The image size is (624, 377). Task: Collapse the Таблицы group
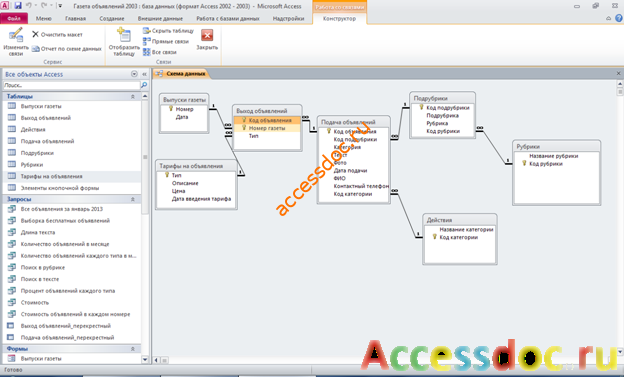click(x=133, y=96)
